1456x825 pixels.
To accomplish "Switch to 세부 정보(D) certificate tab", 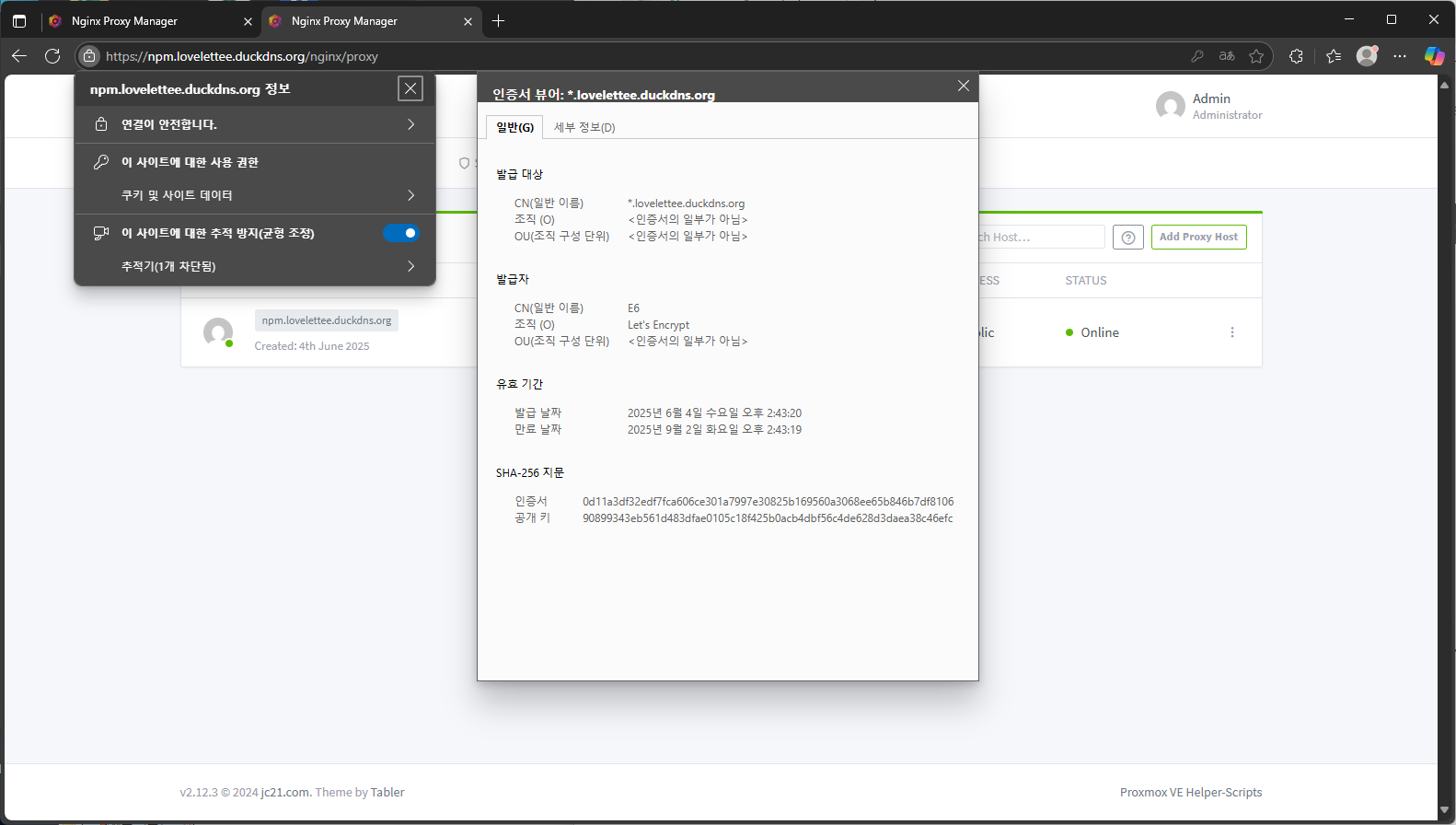I will click(584, 127).
